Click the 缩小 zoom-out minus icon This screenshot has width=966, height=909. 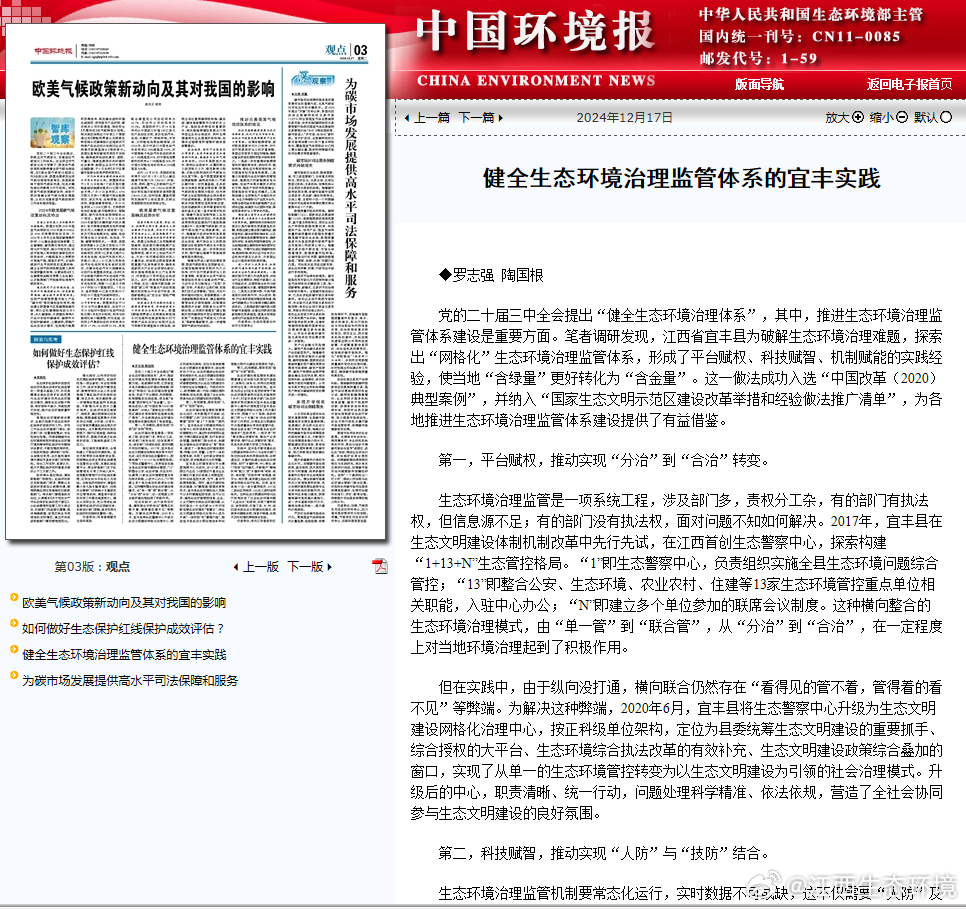click(x=902, y=117)
